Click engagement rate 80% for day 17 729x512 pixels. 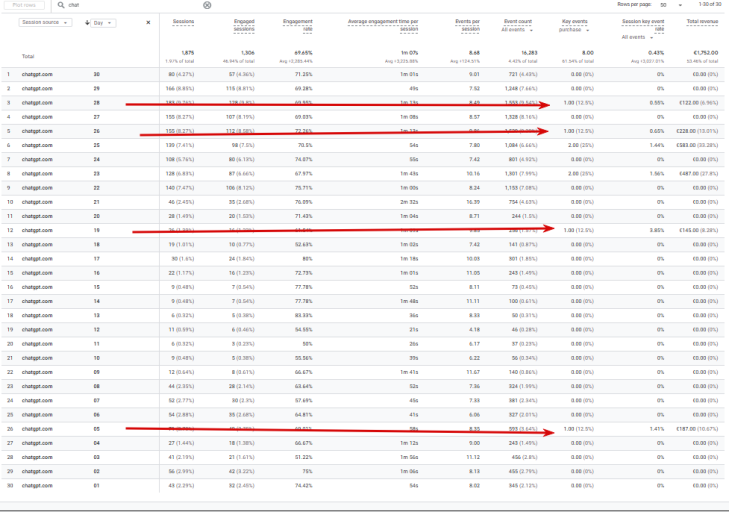(307, 259)
